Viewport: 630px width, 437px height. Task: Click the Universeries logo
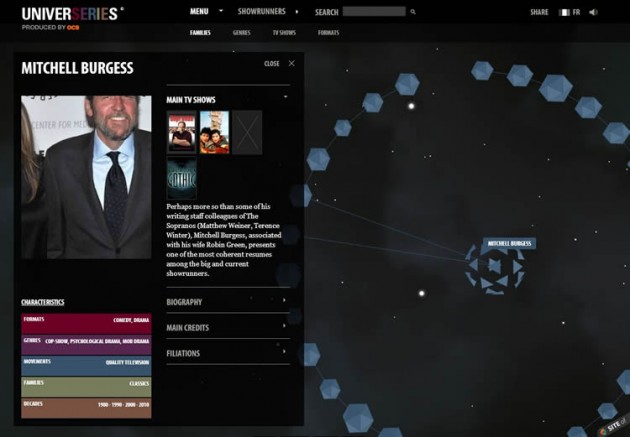(72, 14)
